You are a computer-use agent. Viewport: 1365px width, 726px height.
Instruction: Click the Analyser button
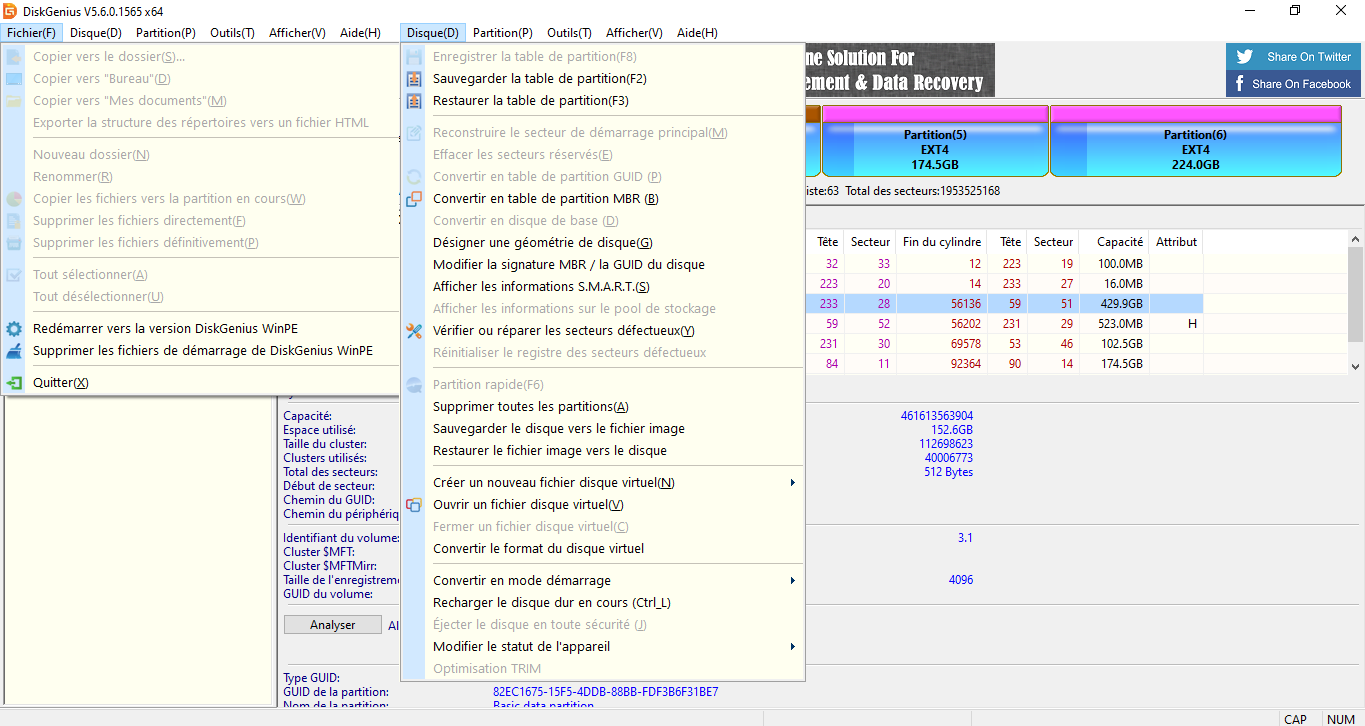[333, 625]
